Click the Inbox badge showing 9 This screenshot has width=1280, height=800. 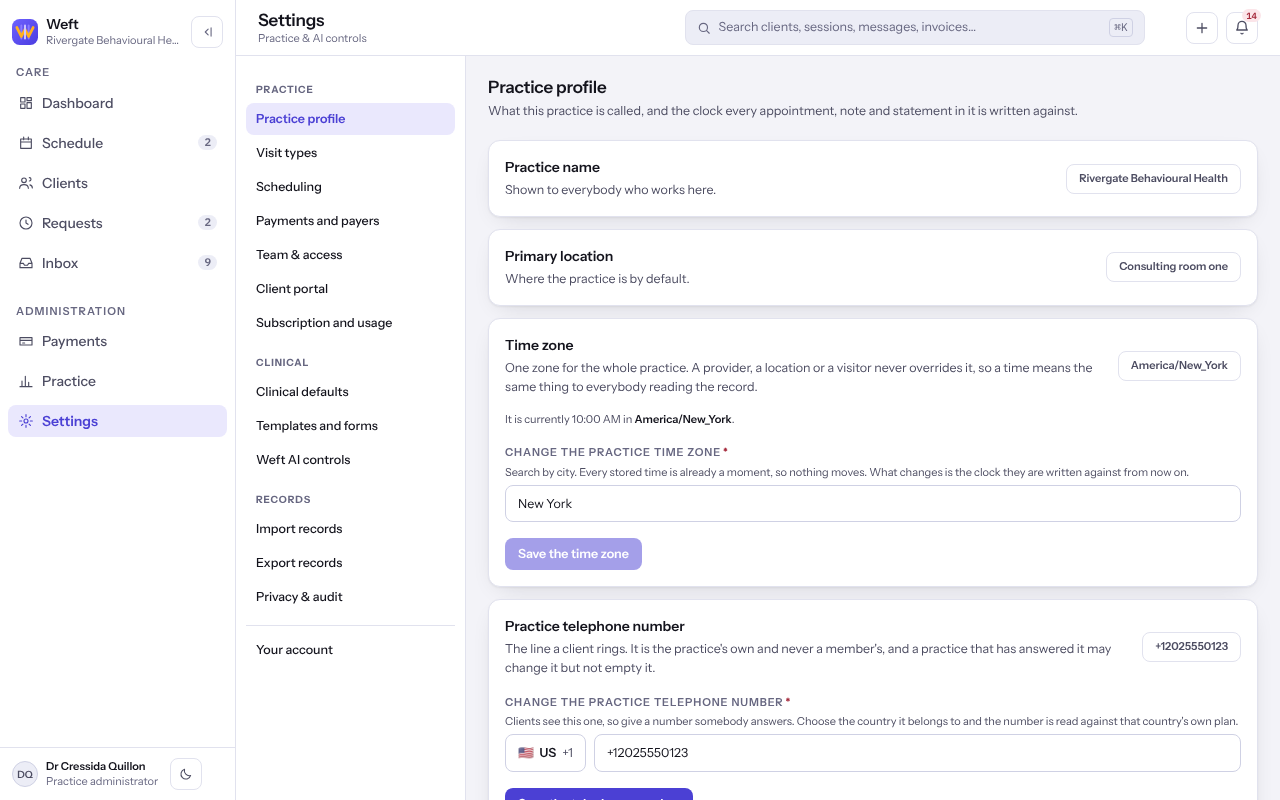(x=207, y=263)
